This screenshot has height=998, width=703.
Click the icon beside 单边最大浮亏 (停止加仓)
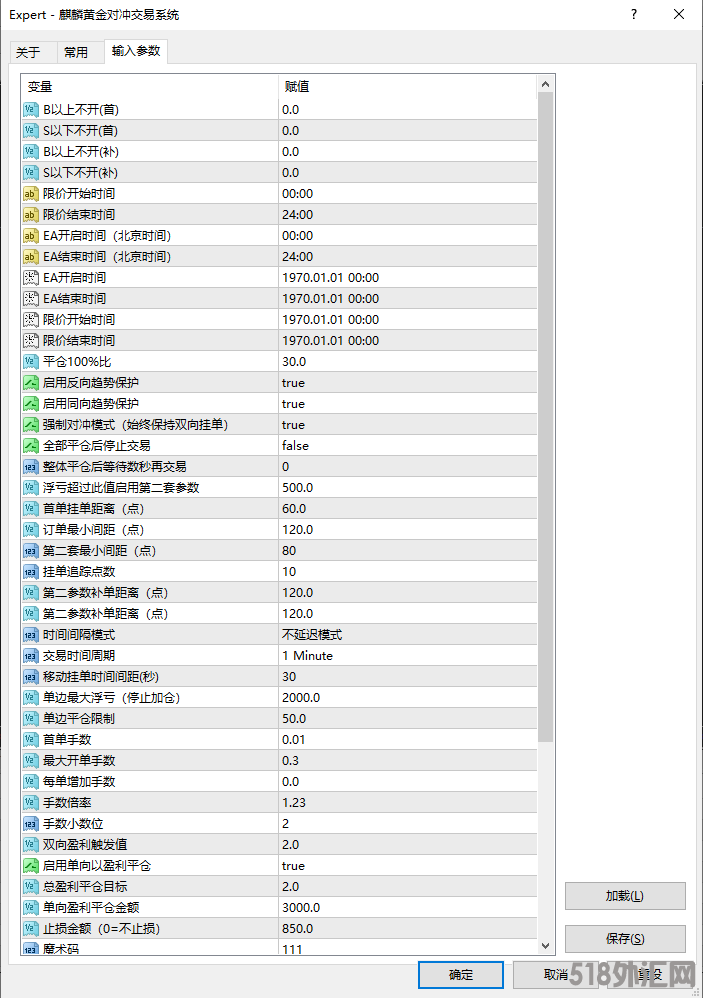(31, 698)
